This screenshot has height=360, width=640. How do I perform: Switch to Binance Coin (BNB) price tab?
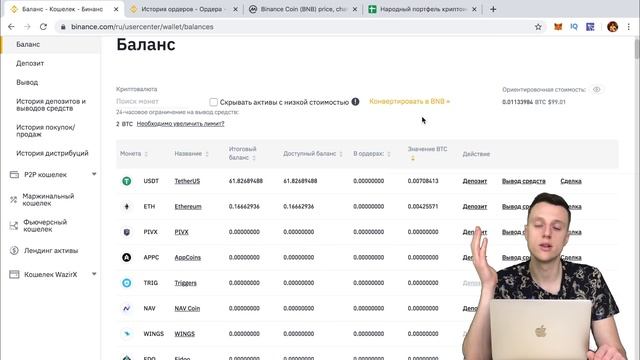304,9
